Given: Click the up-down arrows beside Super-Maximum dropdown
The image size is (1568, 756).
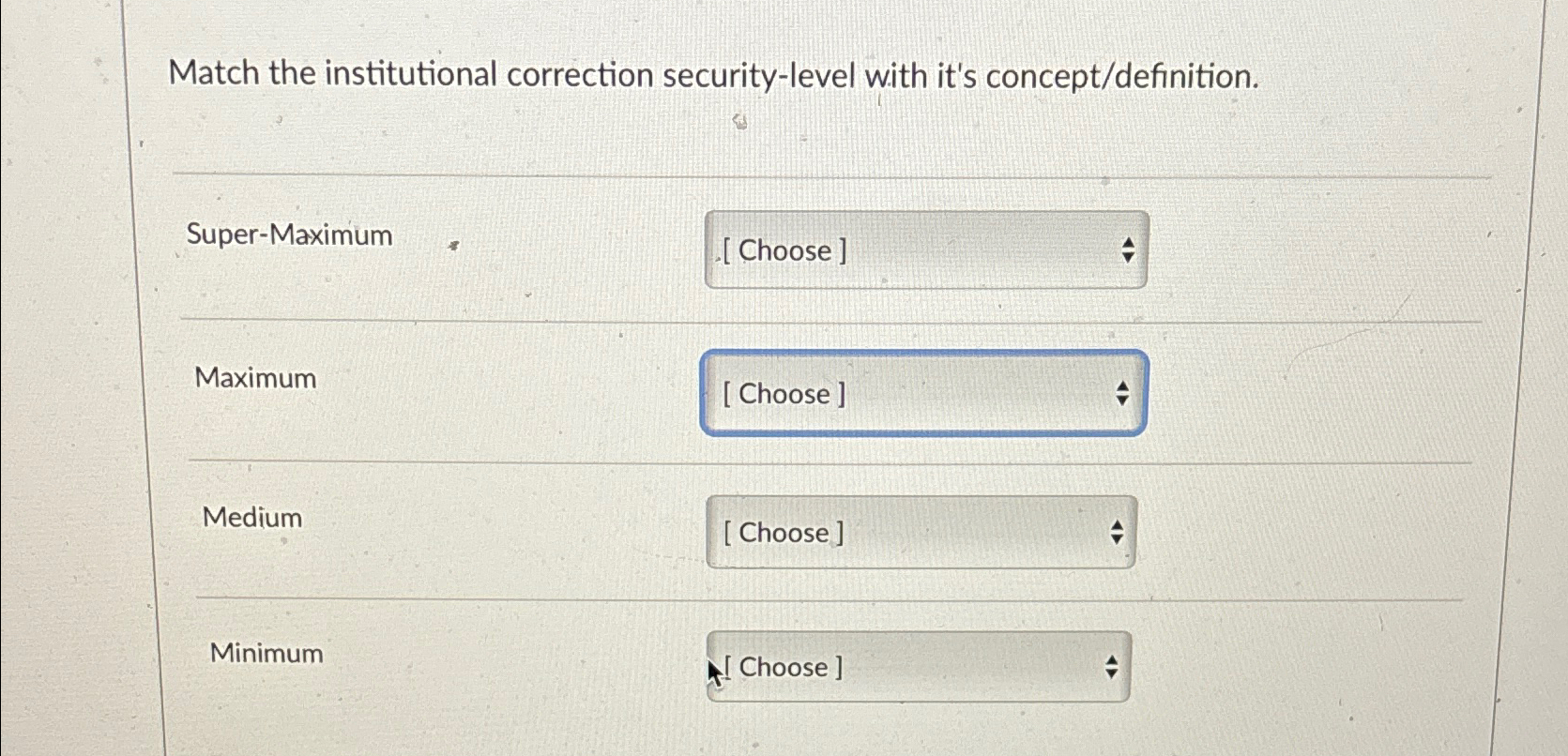Looking at the screenshot, I should pyautogui.click(x=1128, y=250).
